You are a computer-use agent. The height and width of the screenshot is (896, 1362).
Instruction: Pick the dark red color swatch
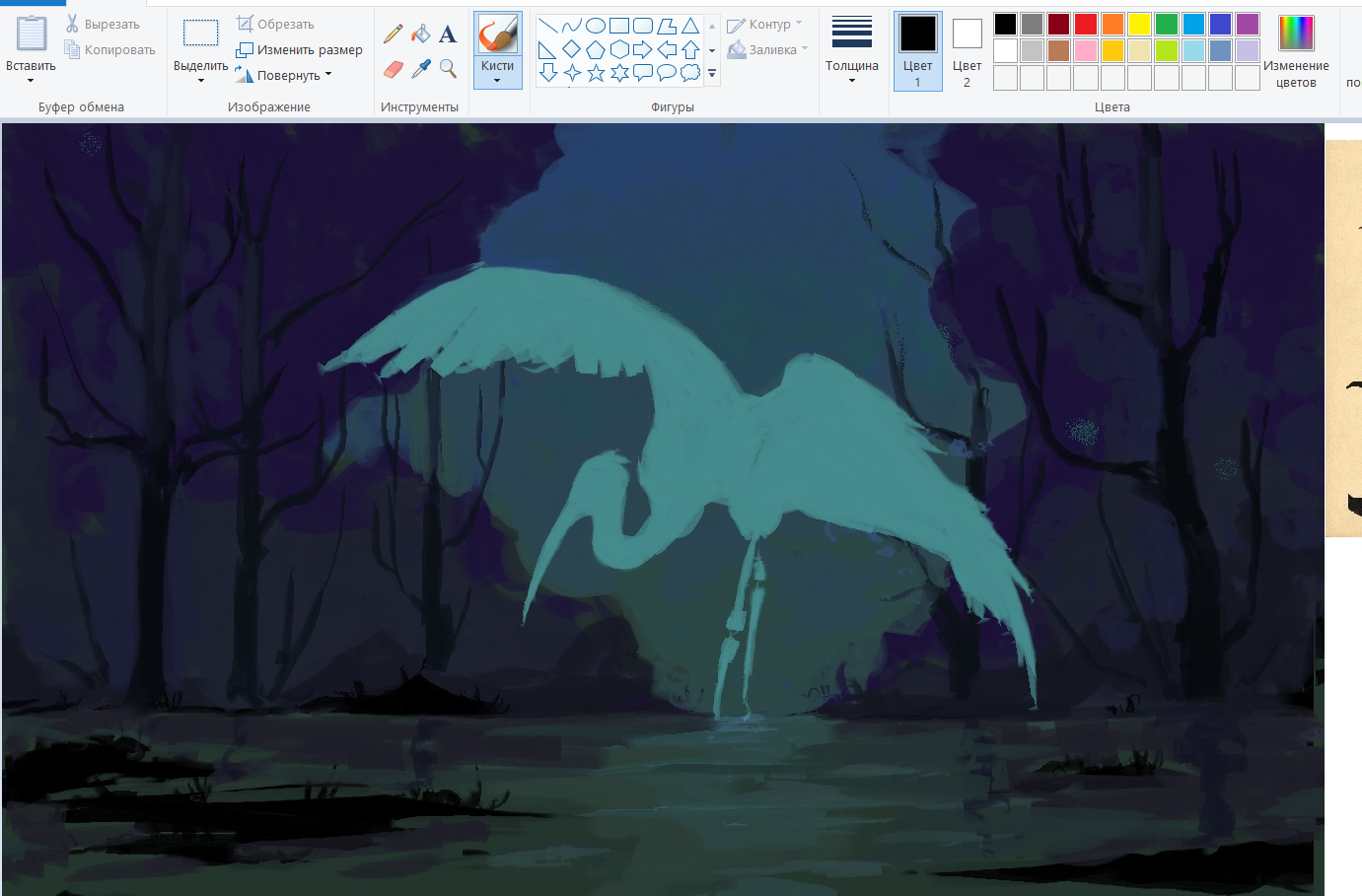click(1059, 24)
